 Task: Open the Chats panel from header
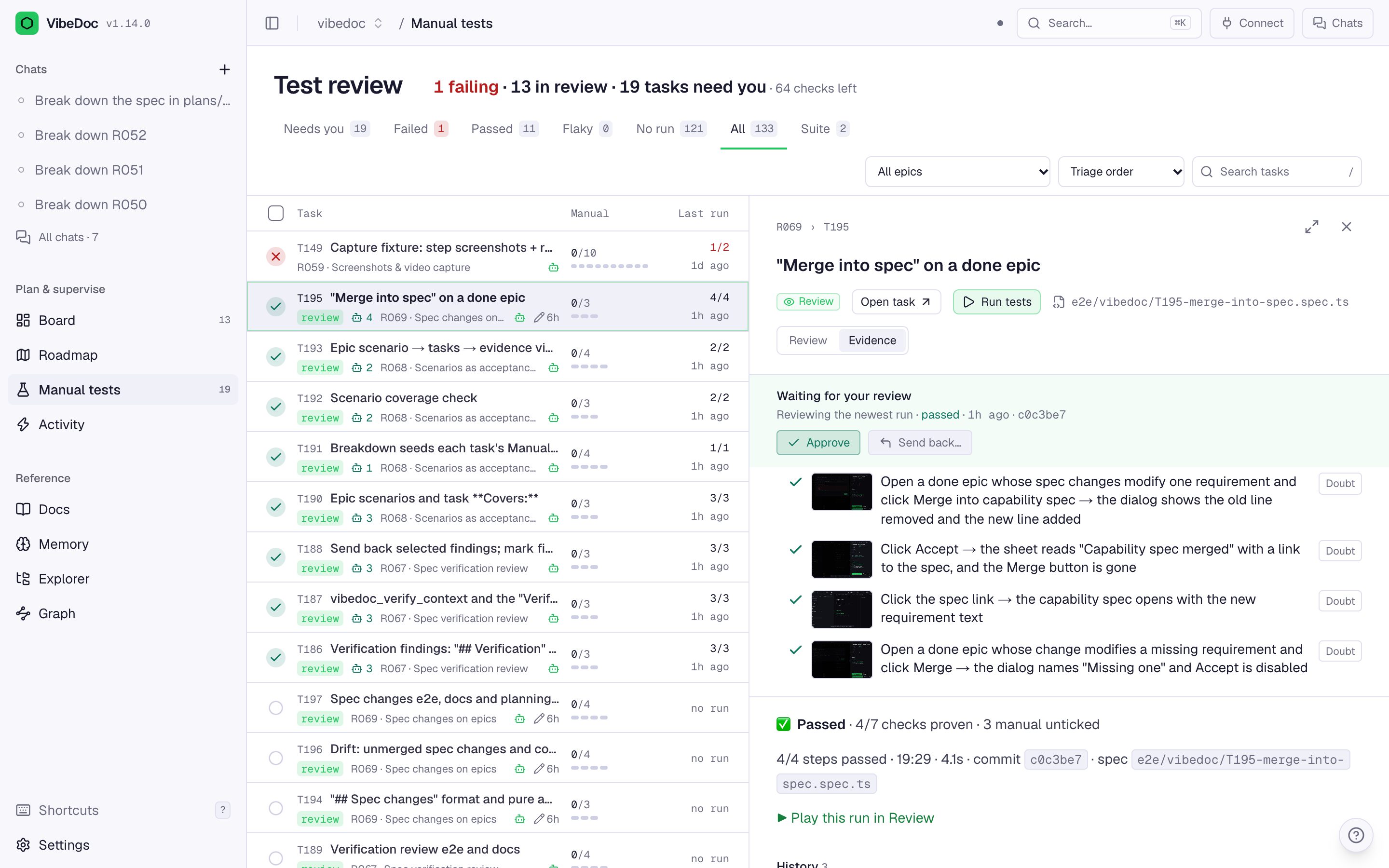pyautogui.click(x=1337, y=23)
